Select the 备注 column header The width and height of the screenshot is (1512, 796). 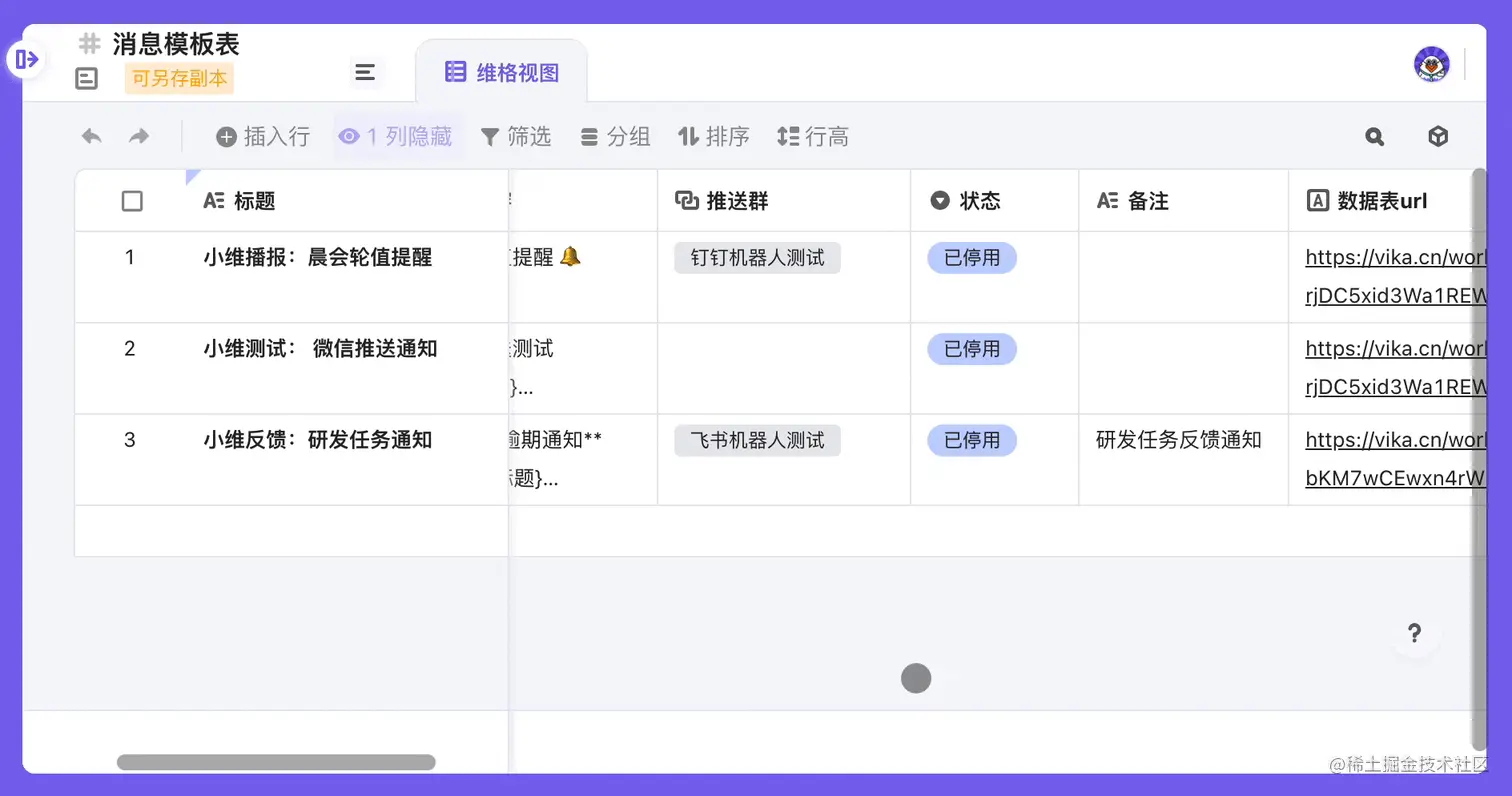[1184, 201]
